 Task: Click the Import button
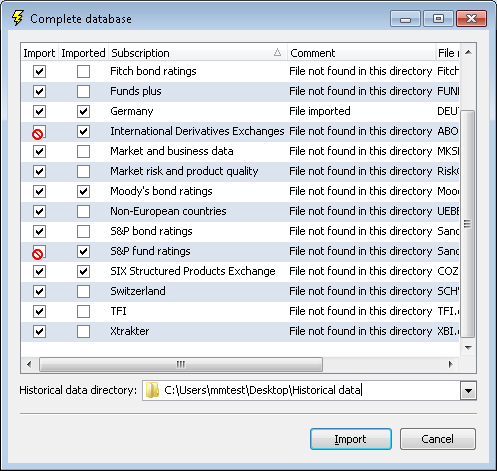[x=351, y=439]
